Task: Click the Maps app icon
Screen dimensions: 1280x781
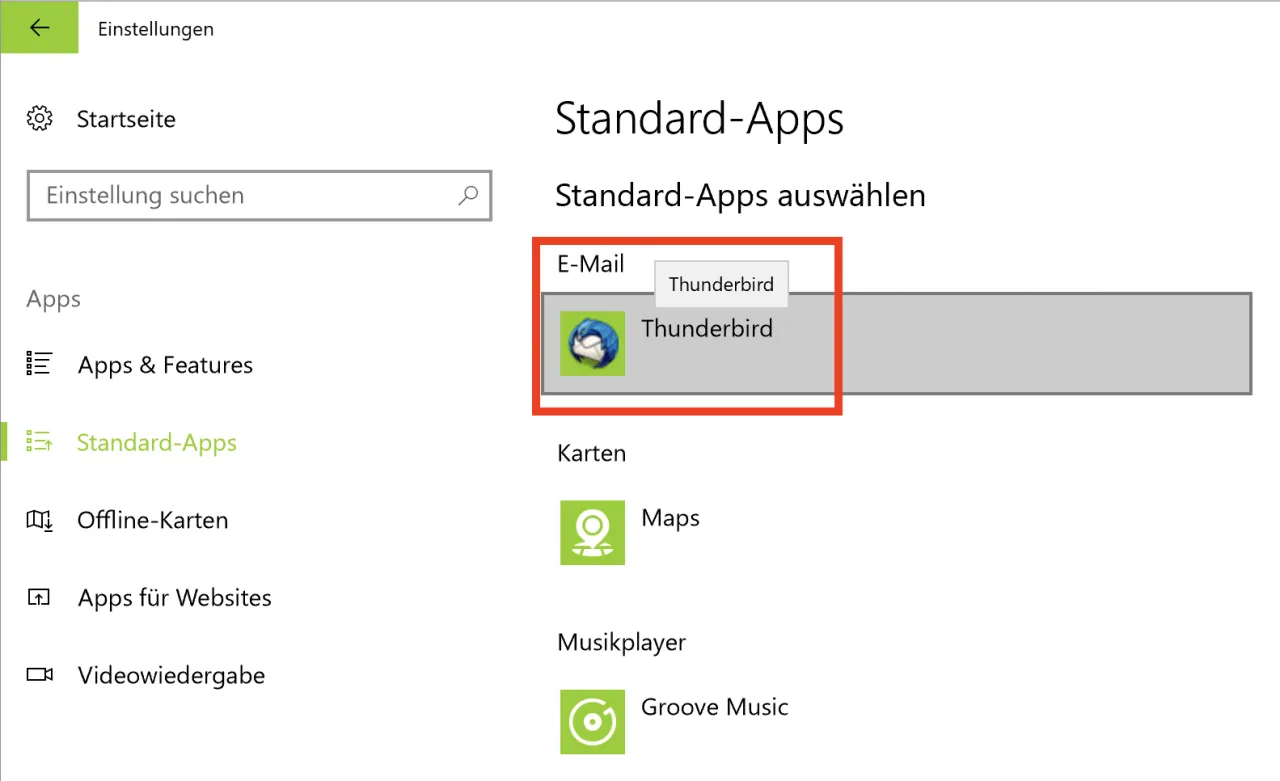Action: [x=592, y=532]
